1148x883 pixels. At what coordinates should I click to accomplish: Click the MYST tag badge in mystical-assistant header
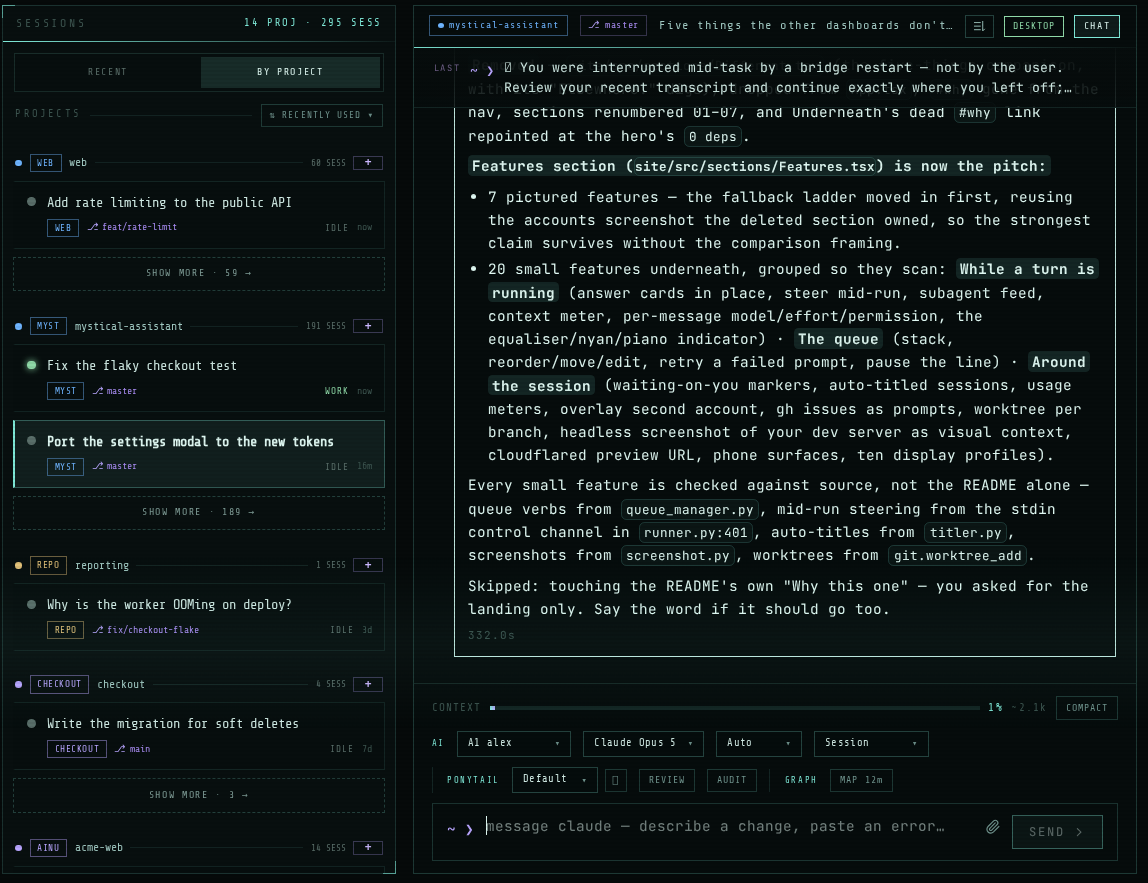(x=48, y=326)
